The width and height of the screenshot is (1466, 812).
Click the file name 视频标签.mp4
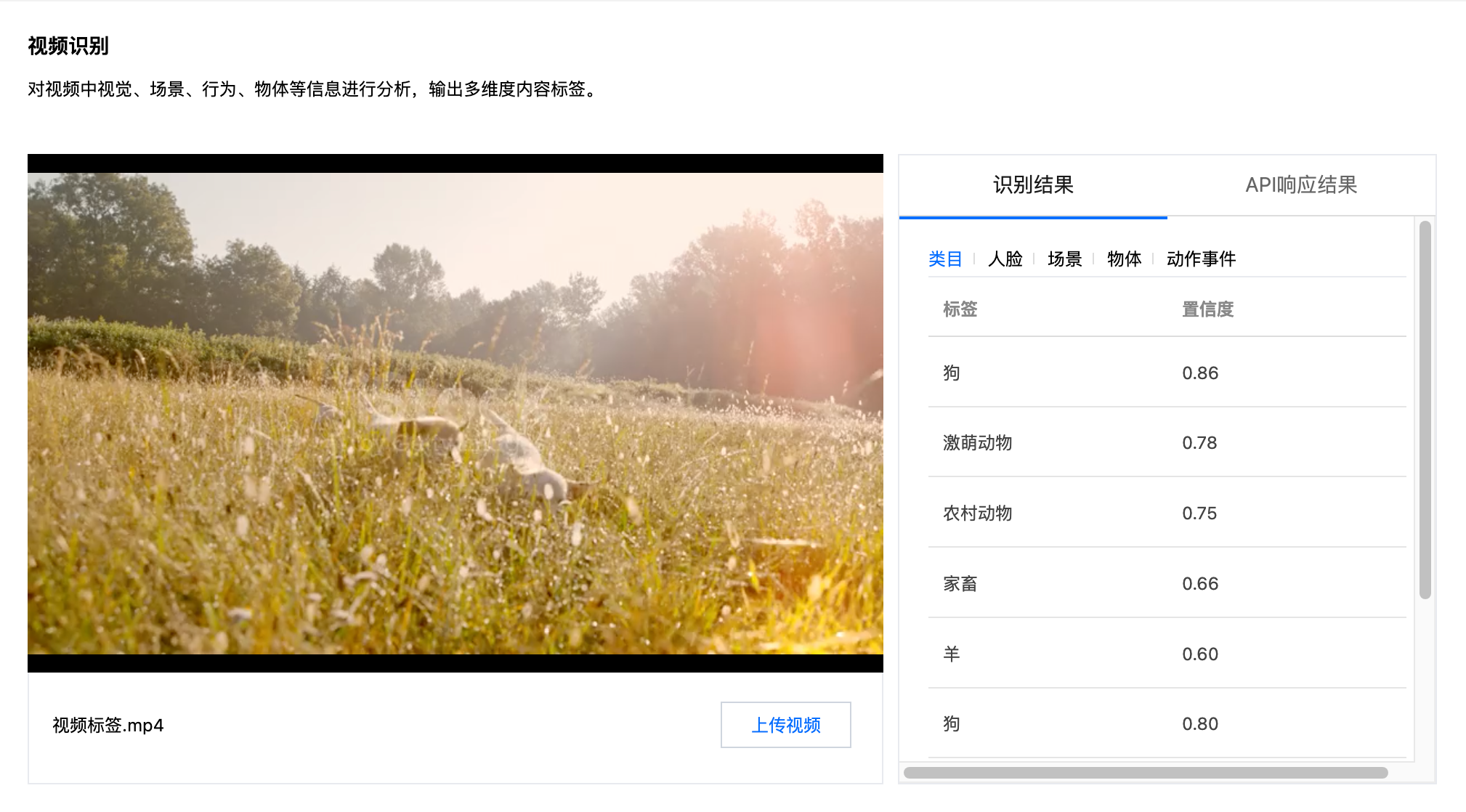(x=108, y=726)
